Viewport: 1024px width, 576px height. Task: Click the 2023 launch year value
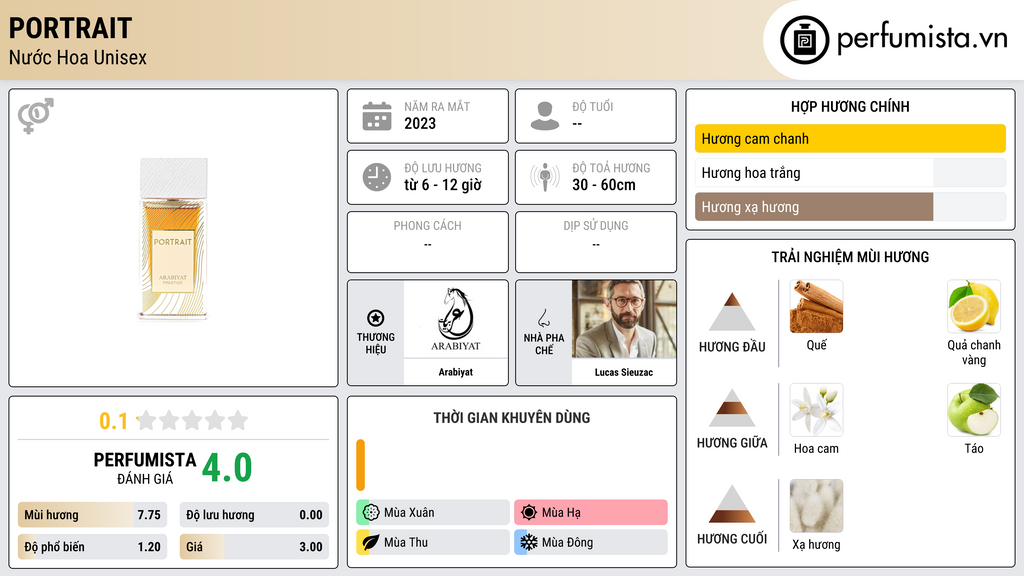[x=420, y=123]
